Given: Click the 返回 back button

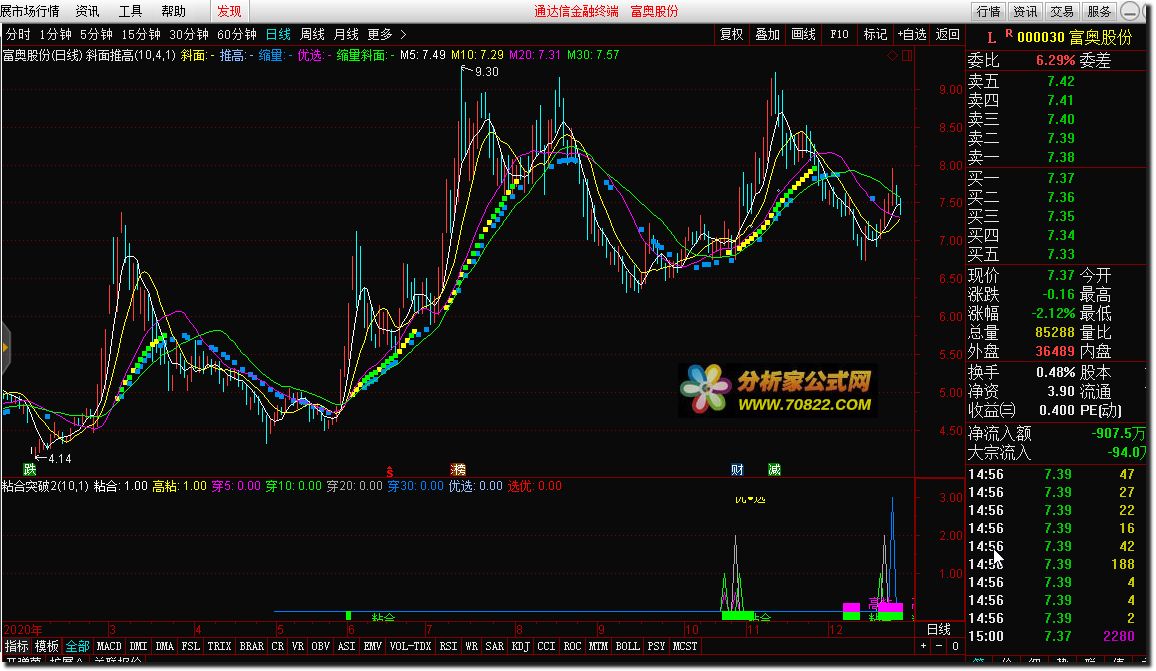Looking at the screenshot, I should (x=947, y=35).
